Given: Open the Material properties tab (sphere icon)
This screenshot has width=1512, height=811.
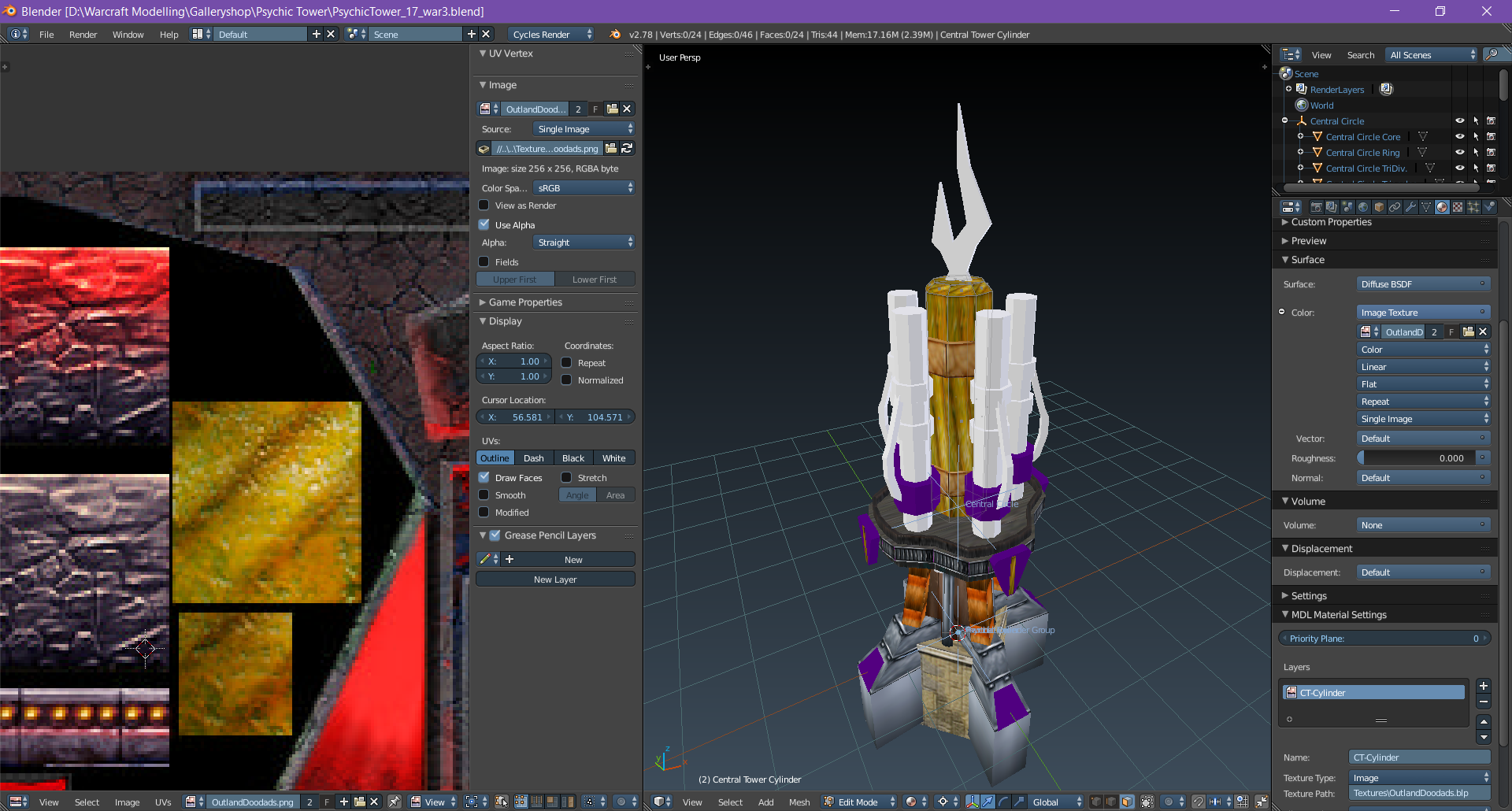Looking at the screenshot, I should (x=1442, y=207).
